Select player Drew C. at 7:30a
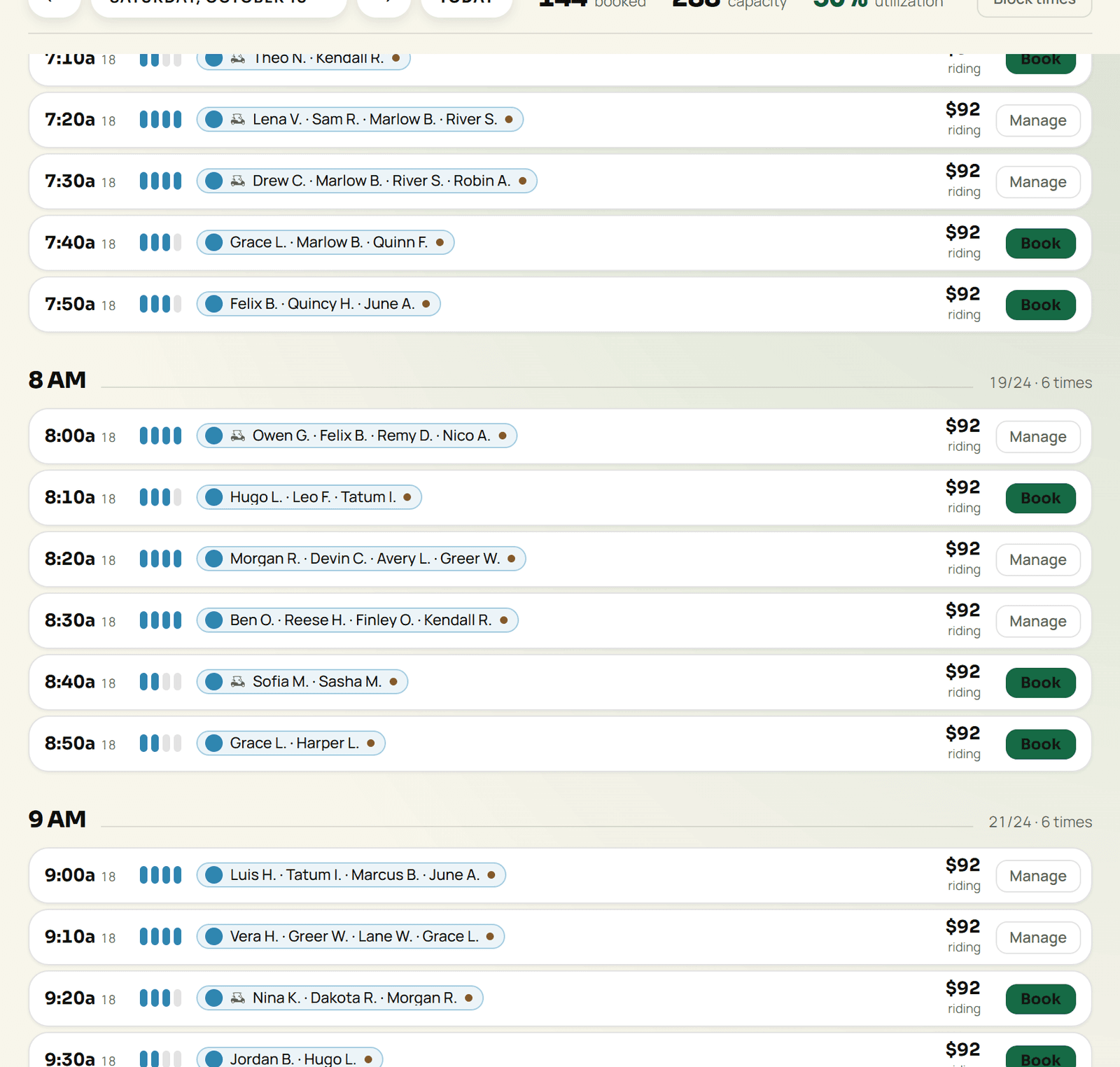The image size is (1120, 1067). [x=279, y=181]
